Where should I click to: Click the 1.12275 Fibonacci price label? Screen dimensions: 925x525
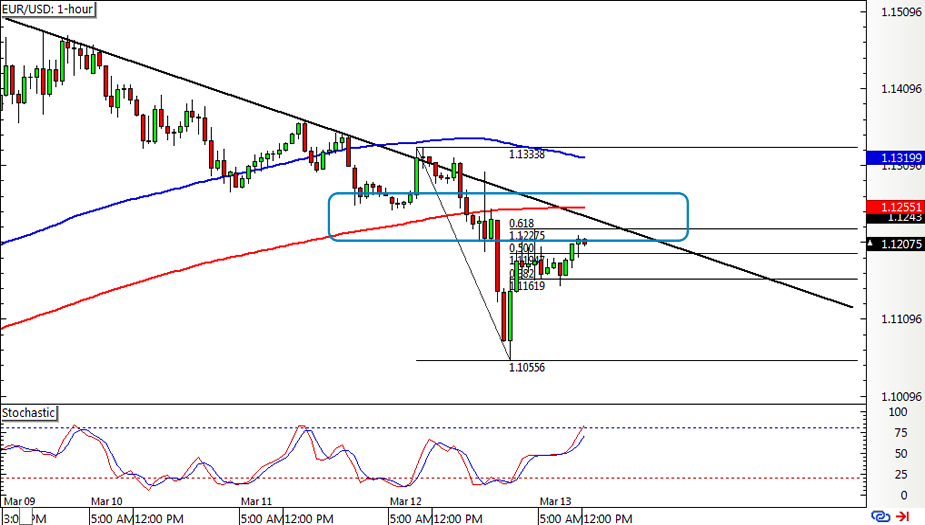[527, 236]
